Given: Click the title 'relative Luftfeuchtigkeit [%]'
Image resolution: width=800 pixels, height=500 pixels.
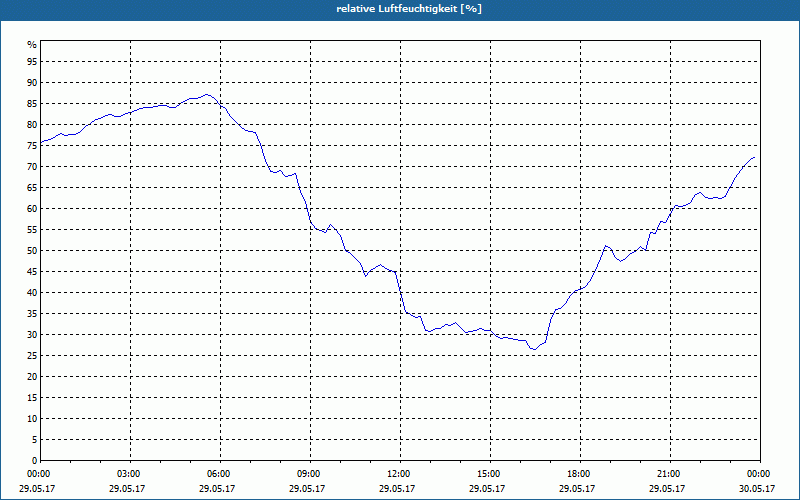Looking at the screenshot, I should tap(409, 9).
